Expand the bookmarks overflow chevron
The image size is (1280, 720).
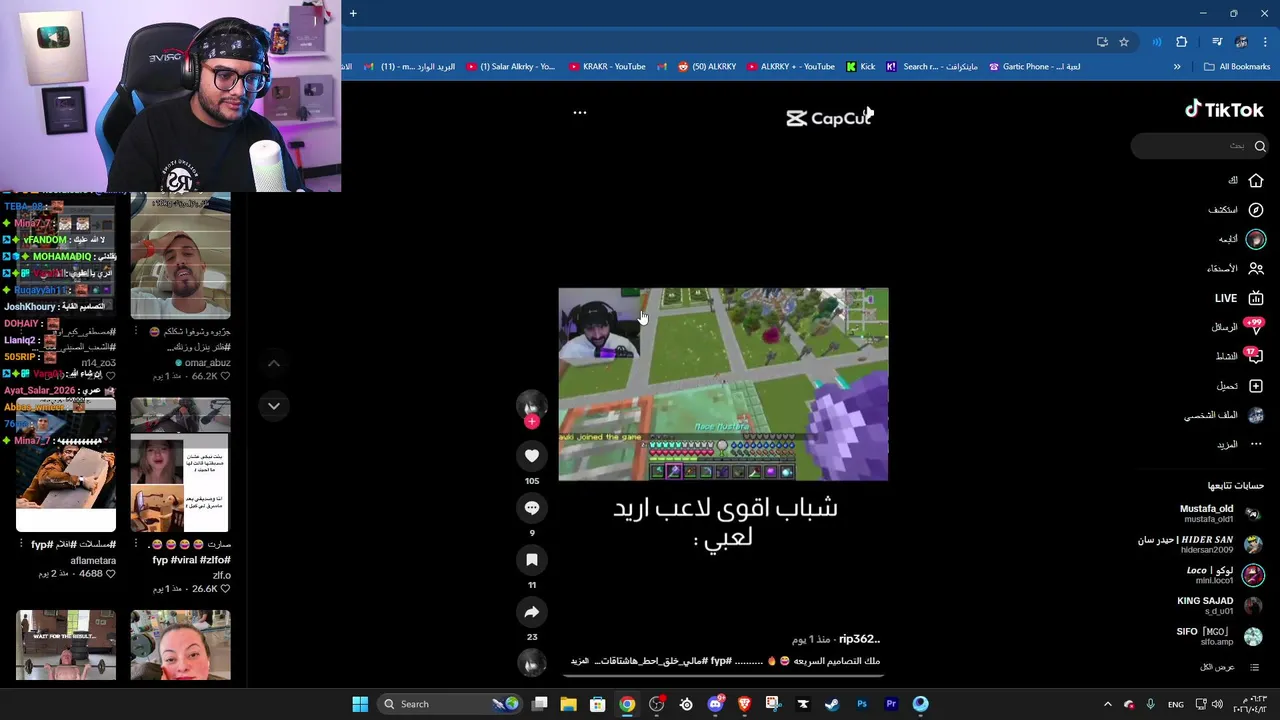click(1177, 67)
